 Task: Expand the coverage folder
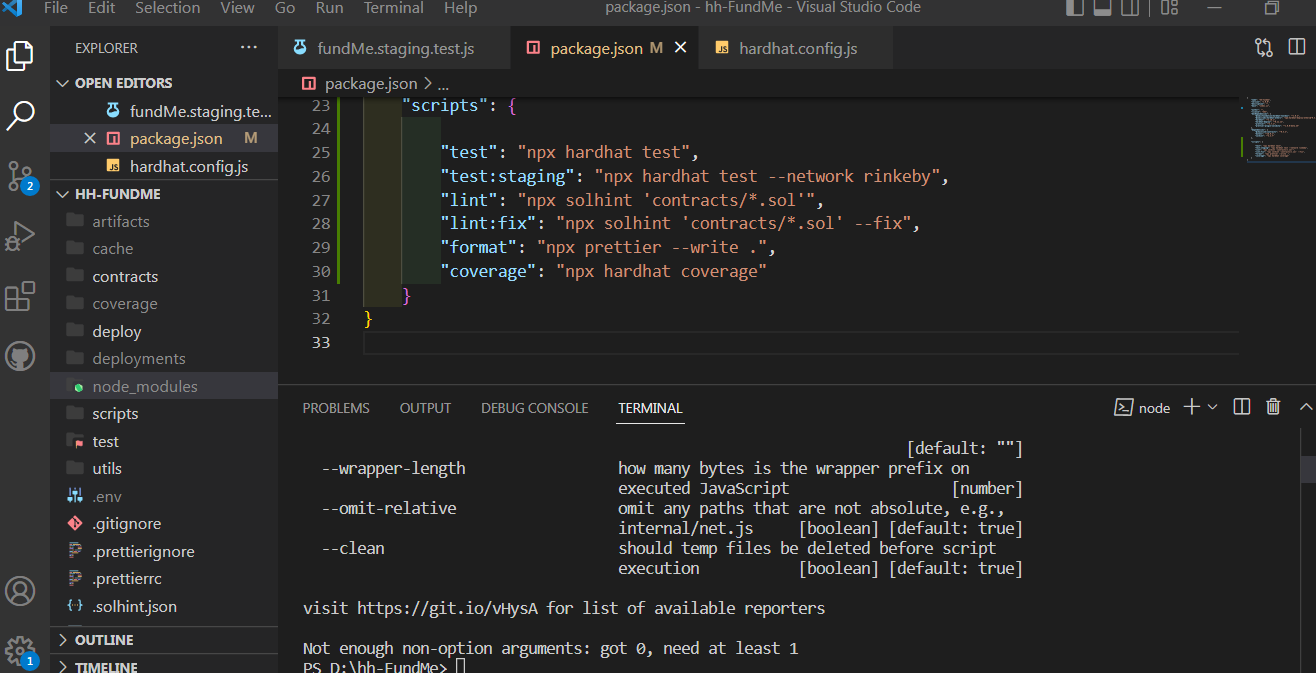[164, 303]
